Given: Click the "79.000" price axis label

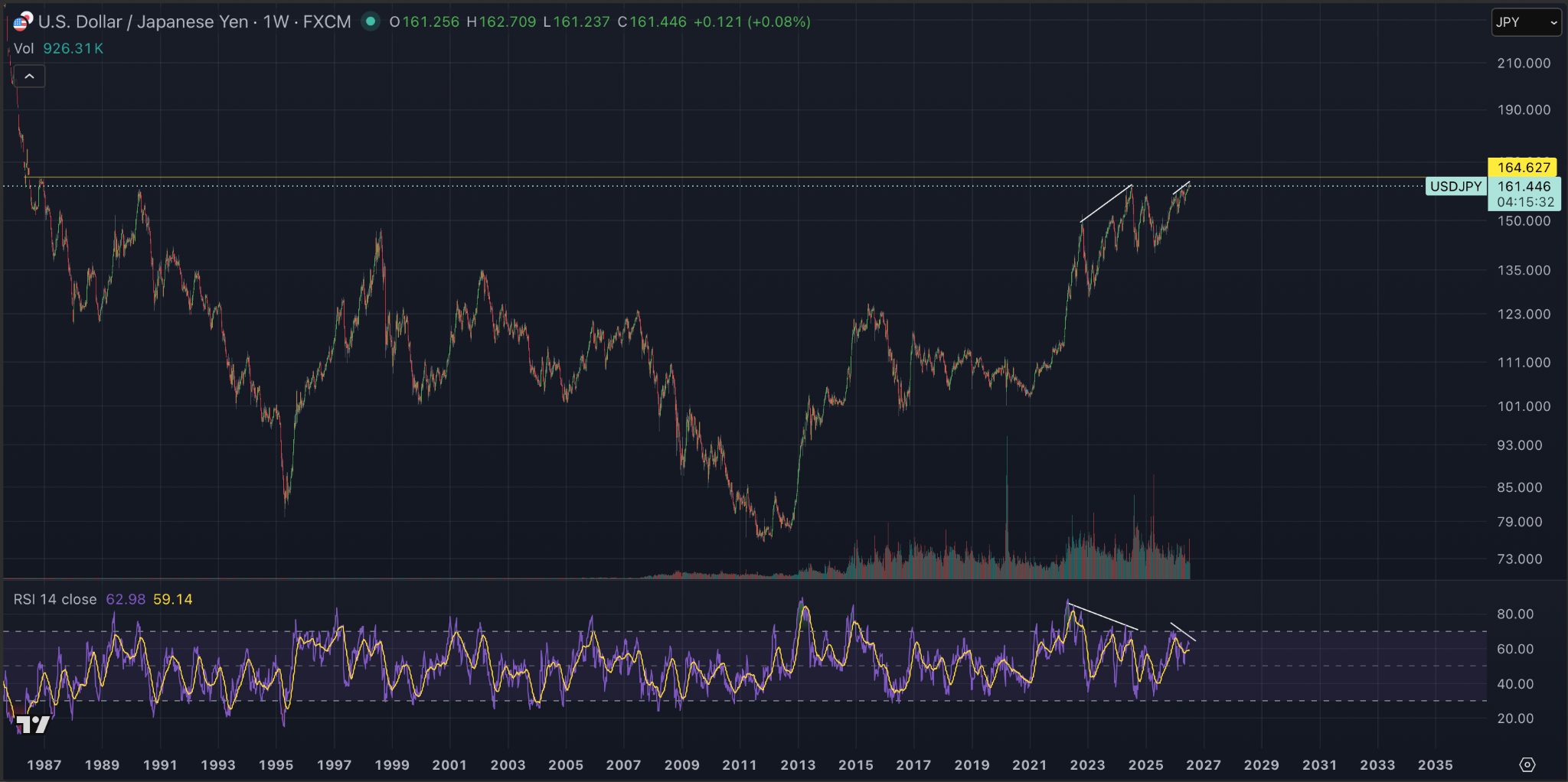Looking at the screenshot, I should 1520,521.
